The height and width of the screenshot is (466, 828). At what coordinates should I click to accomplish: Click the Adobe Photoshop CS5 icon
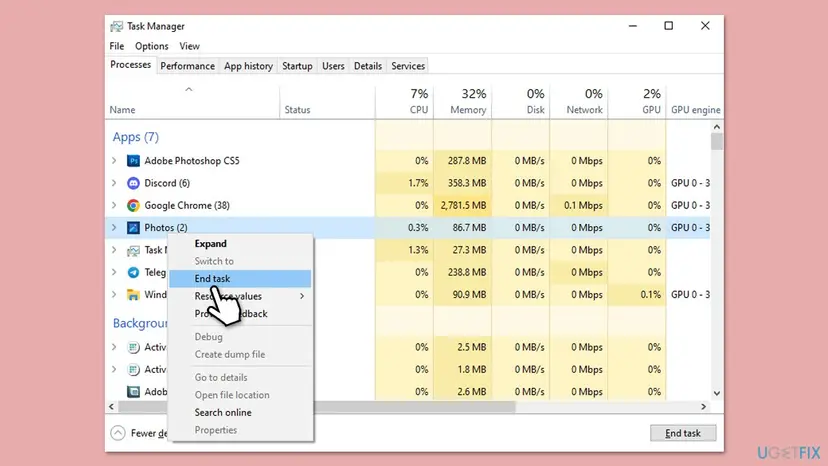tap(133, 161)
